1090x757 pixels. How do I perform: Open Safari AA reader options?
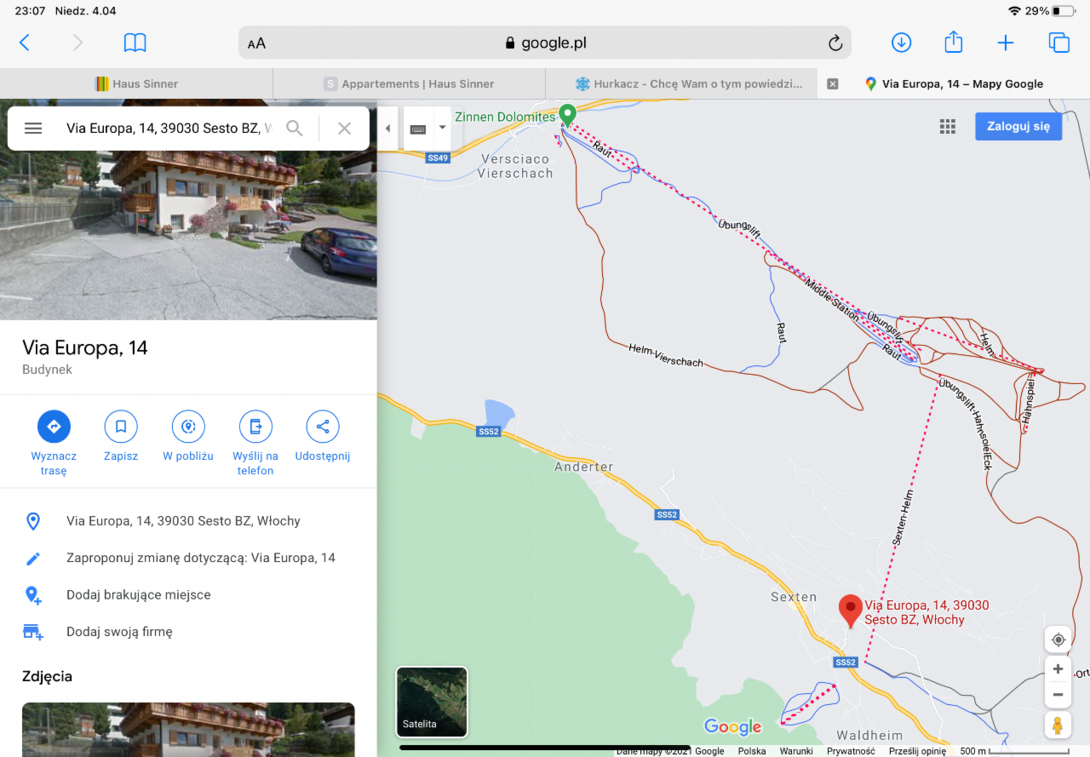[257, 43]
